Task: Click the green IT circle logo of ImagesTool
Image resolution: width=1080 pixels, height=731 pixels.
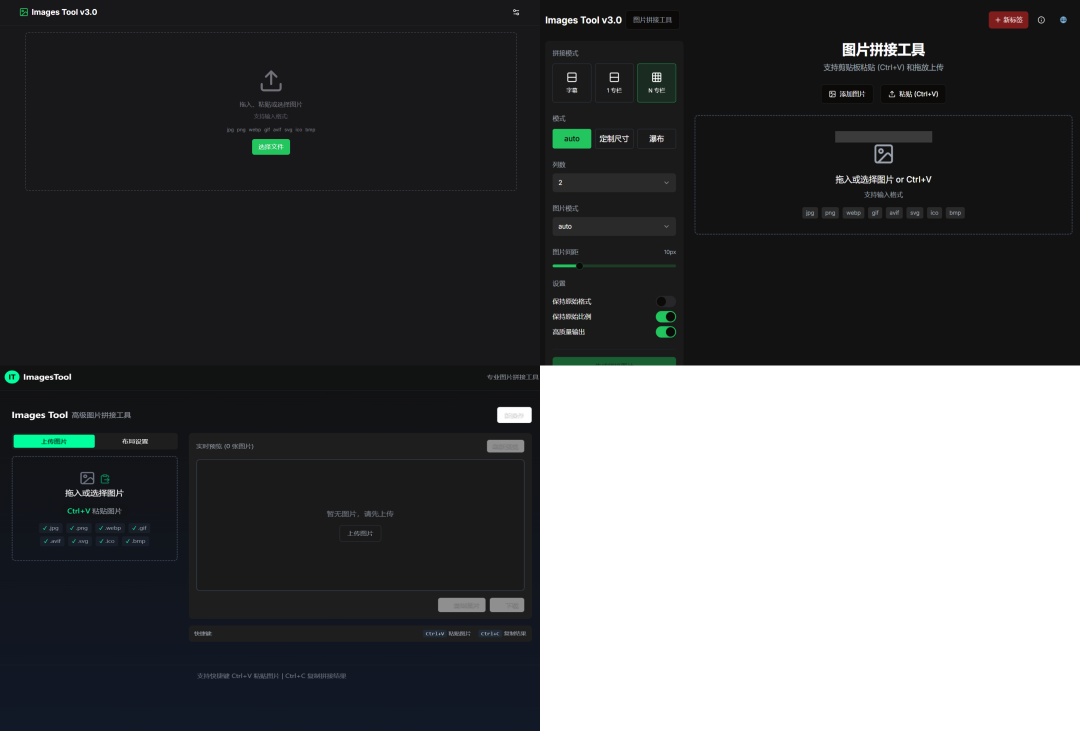Action: click(12, 377)
